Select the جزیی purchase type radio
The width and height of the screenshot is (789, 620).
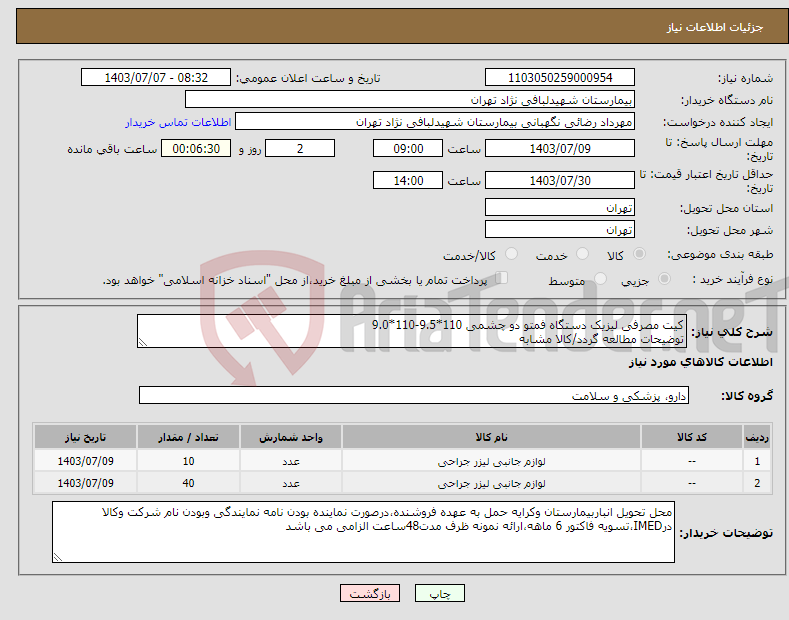(664, 279)
